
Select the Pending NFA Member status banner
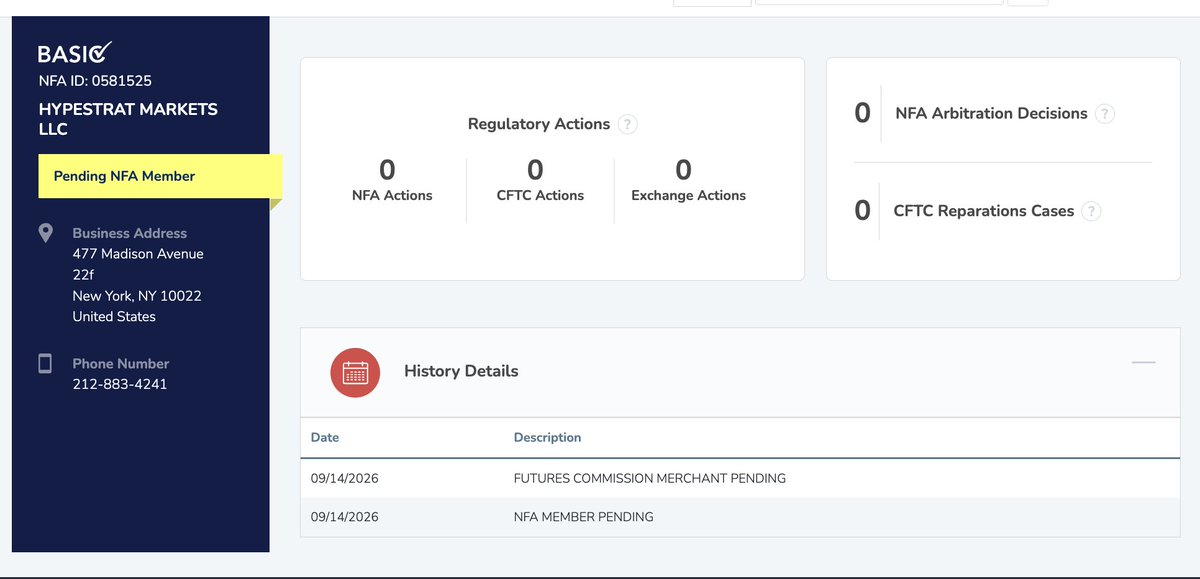[x=160, y=176]
